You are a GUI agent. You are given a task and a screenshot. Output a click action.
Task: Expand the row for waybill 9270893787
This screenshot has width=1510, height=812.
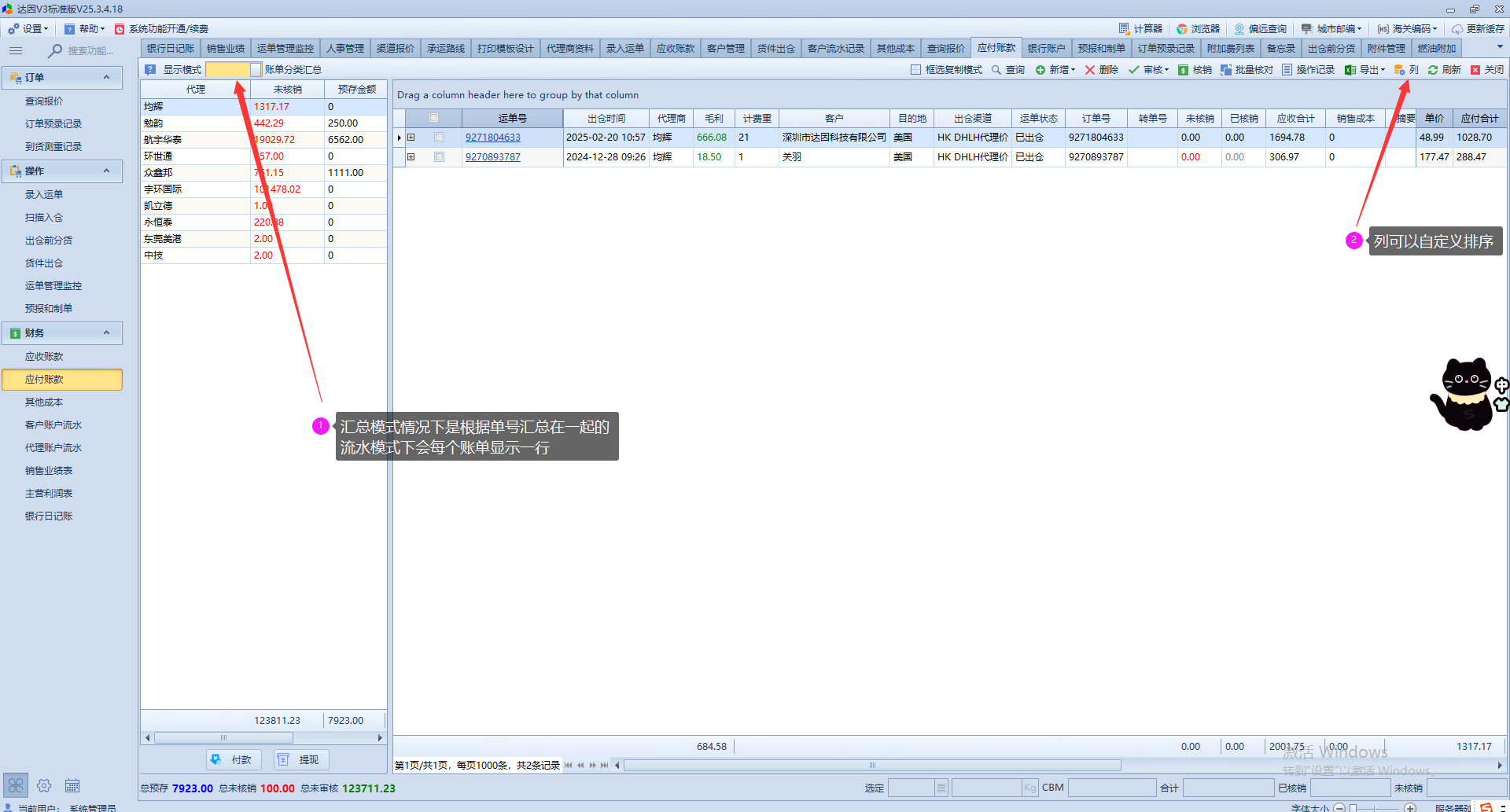[411, 157]
